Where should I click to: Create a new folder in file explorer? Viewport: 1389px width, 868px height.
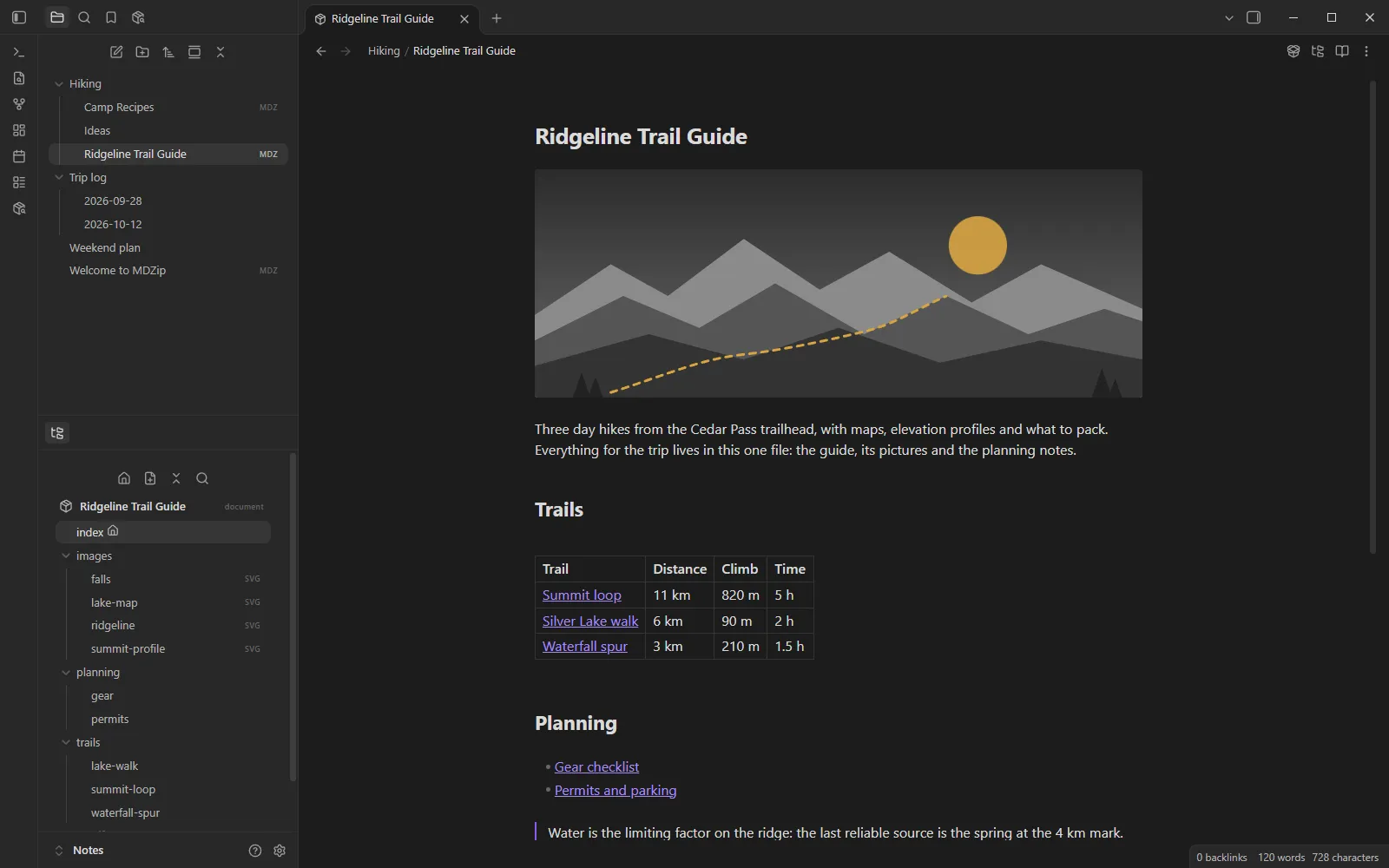142,52
